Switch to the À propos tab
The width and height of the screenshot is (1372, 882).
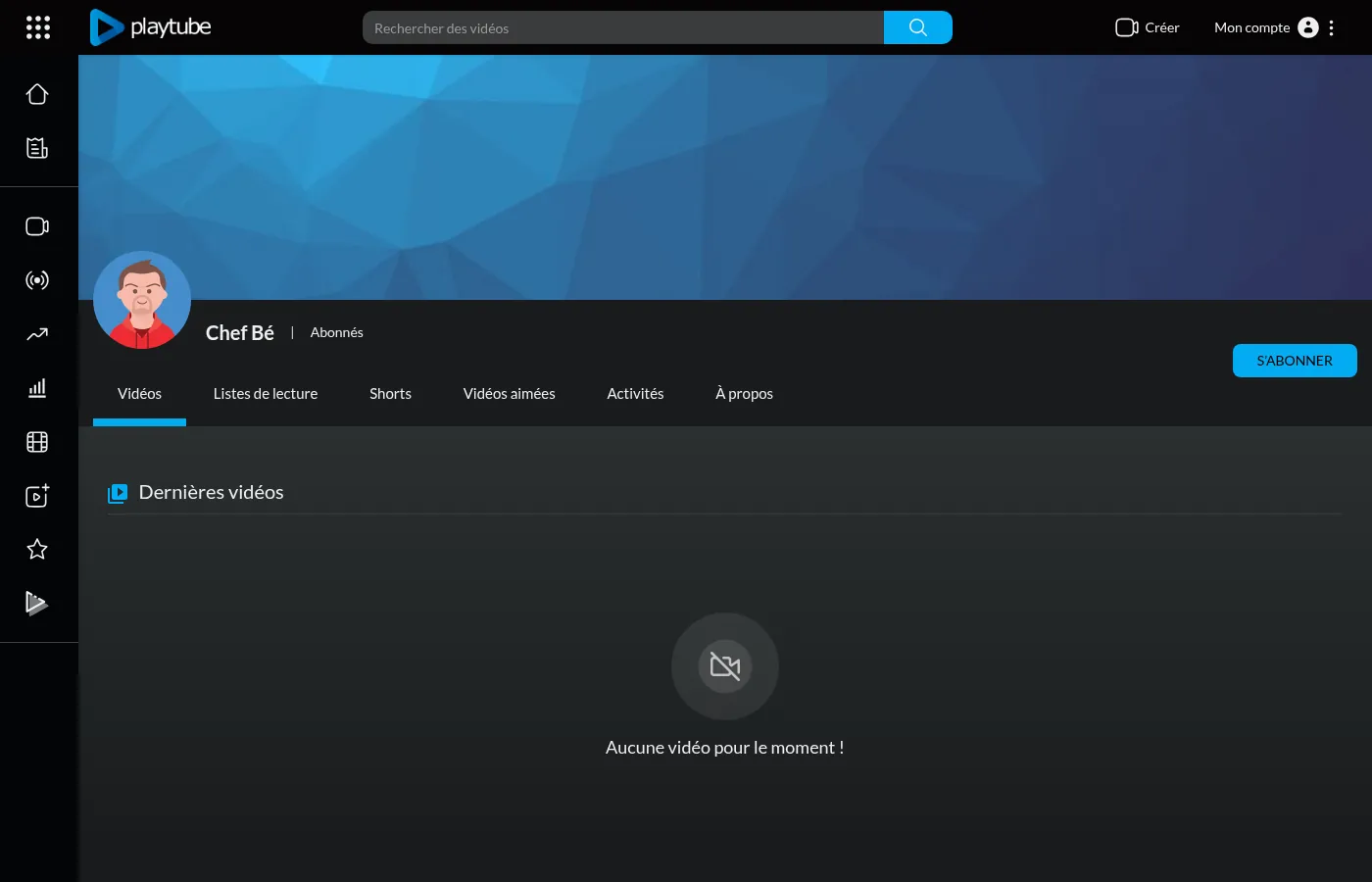[x=744, y=394]
